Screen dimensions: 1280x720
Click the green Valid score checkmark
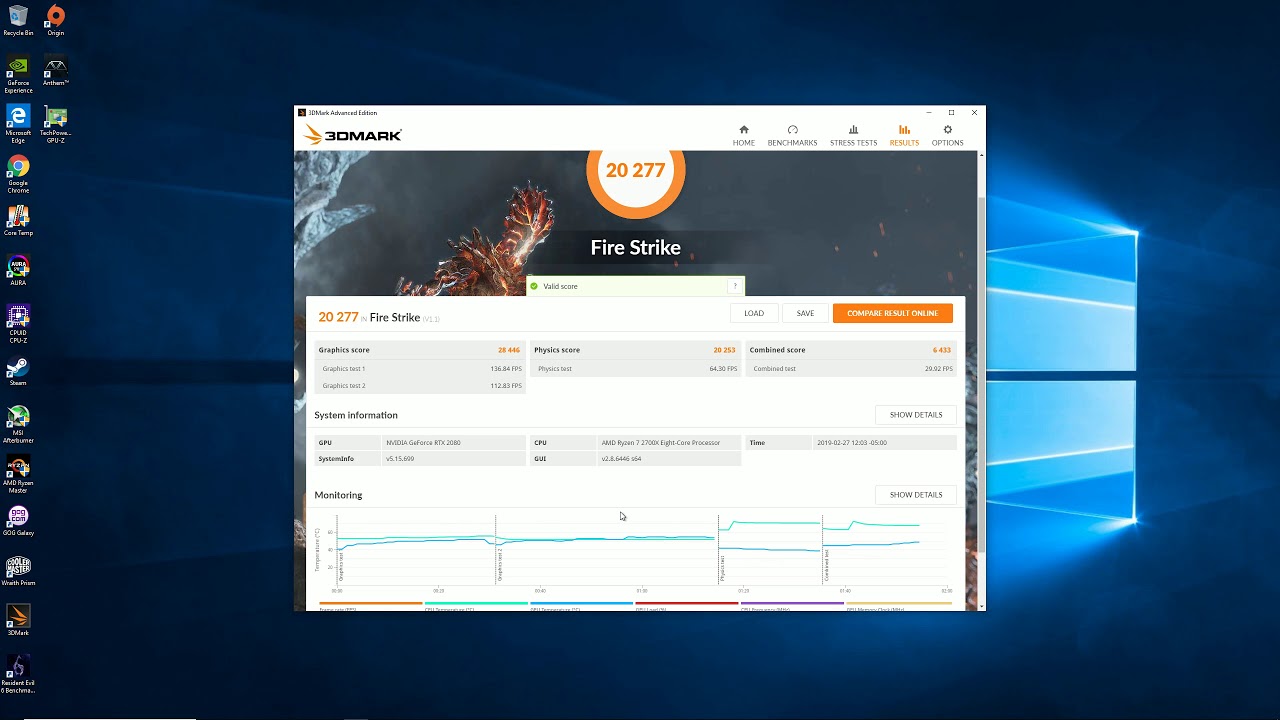point(534,286)
